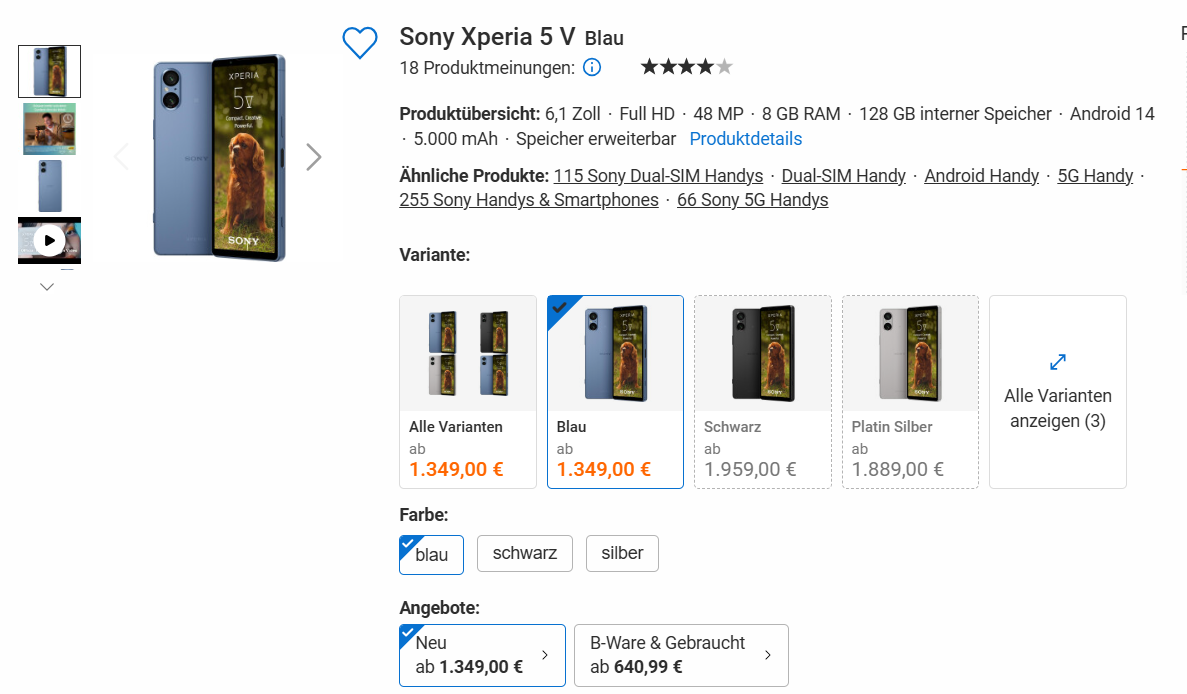This screenshot has height=694, width=1187.
Task: Select the Platin Silber variant card
Action: click(910, 392)
